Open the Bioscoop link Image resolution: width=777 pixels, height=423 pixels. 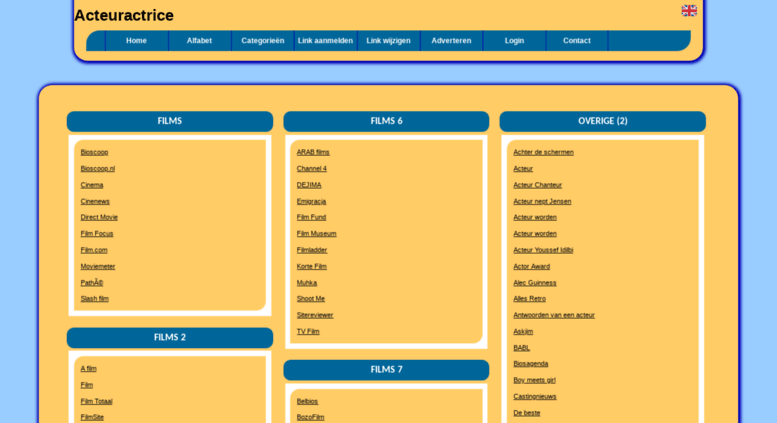[x=94, y=152]
